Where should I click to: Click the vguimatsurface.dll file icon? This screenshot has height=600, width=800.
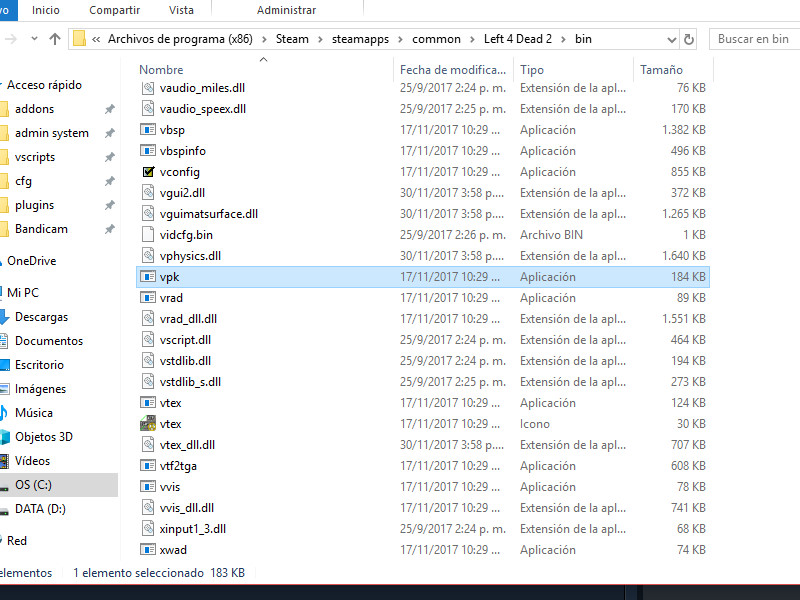click(x=148, y=214)
